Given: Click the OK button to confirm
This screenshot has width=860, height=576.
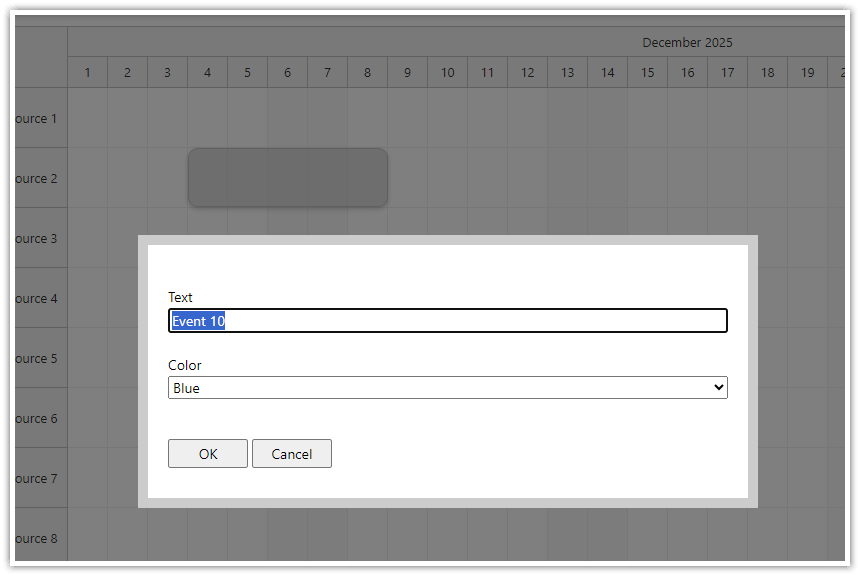Looking at the screenshot, I should pyautogui.click(x=207, y=453).
